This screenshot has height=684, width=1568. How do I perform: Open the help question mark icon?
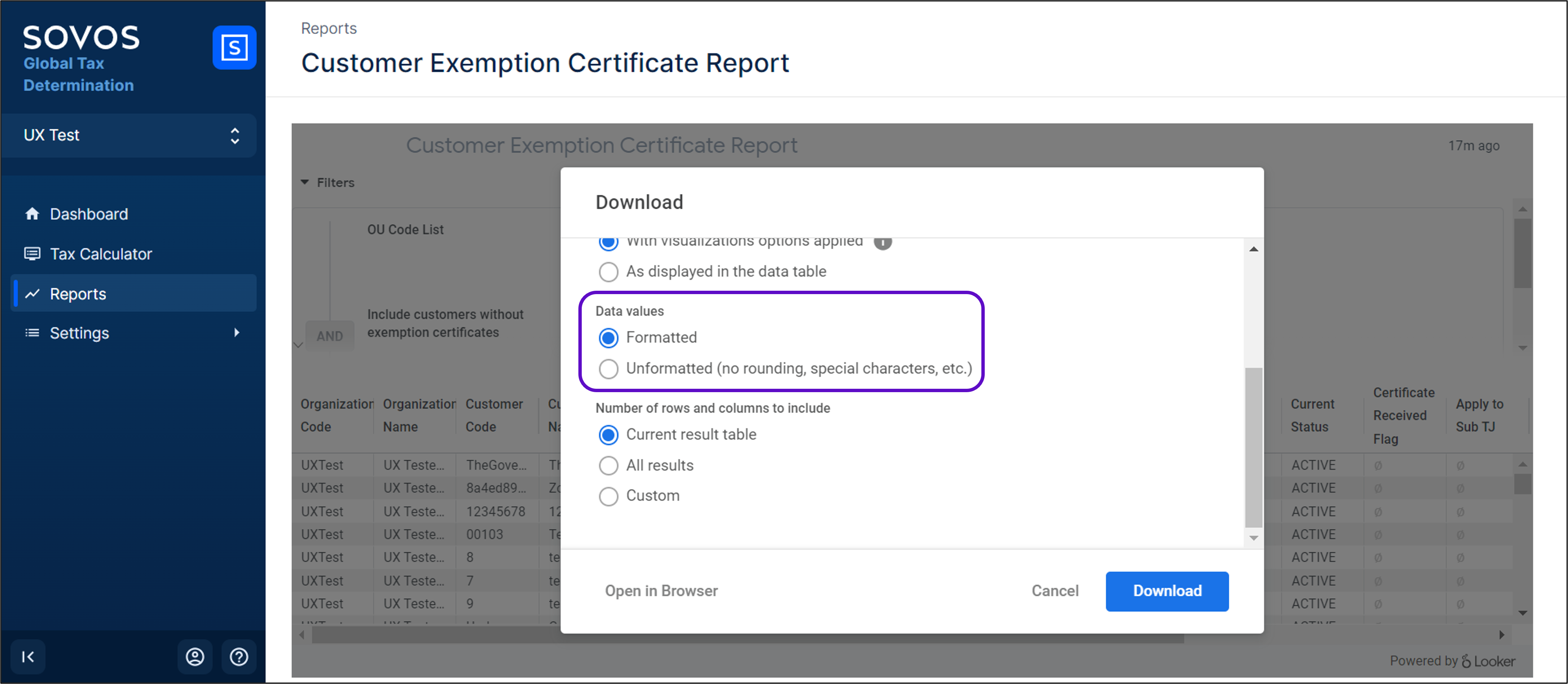coord(238,657)
